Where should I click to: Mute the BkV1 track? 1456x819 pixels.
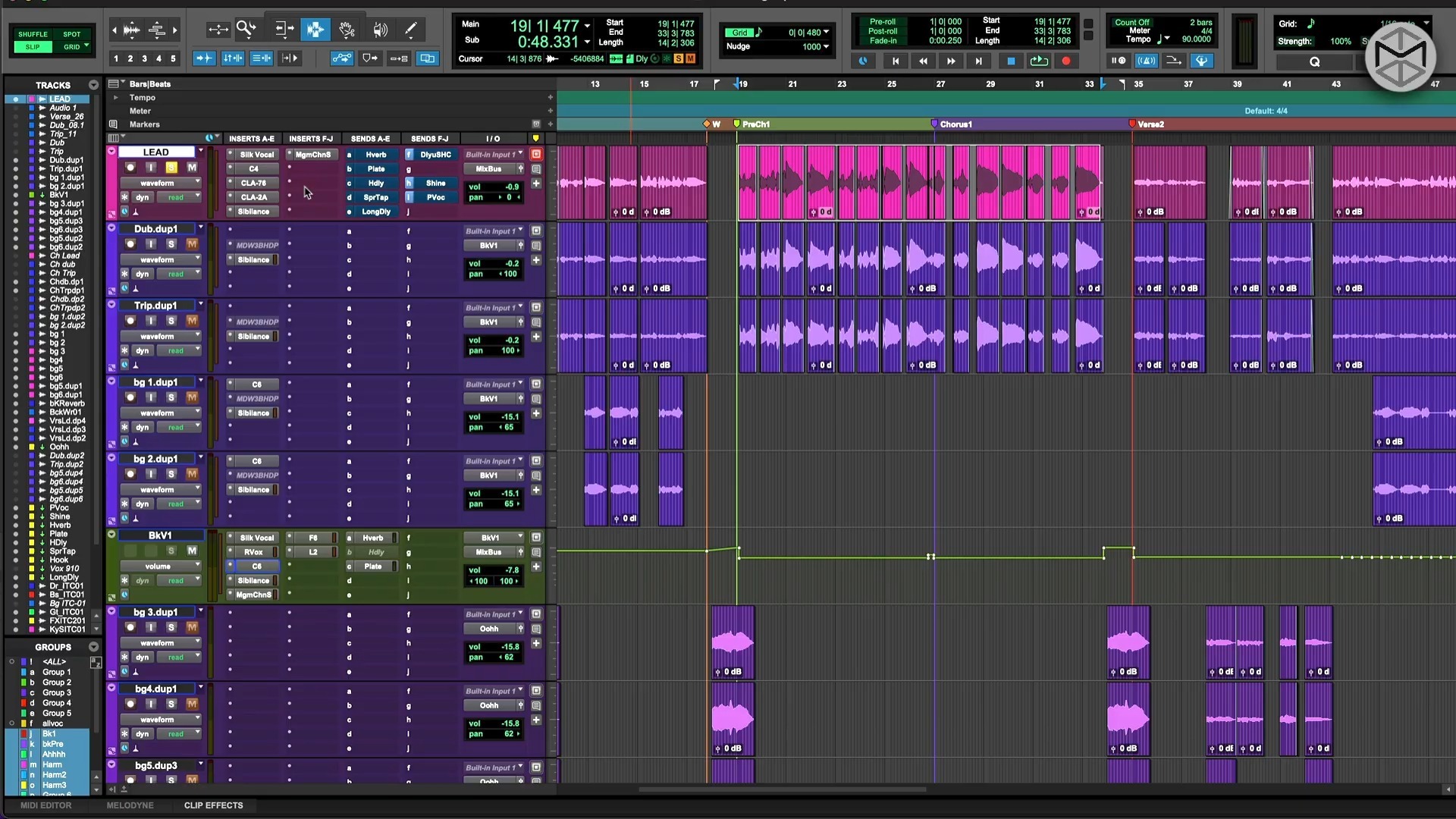pyautogui.click(x=192, y=551)
